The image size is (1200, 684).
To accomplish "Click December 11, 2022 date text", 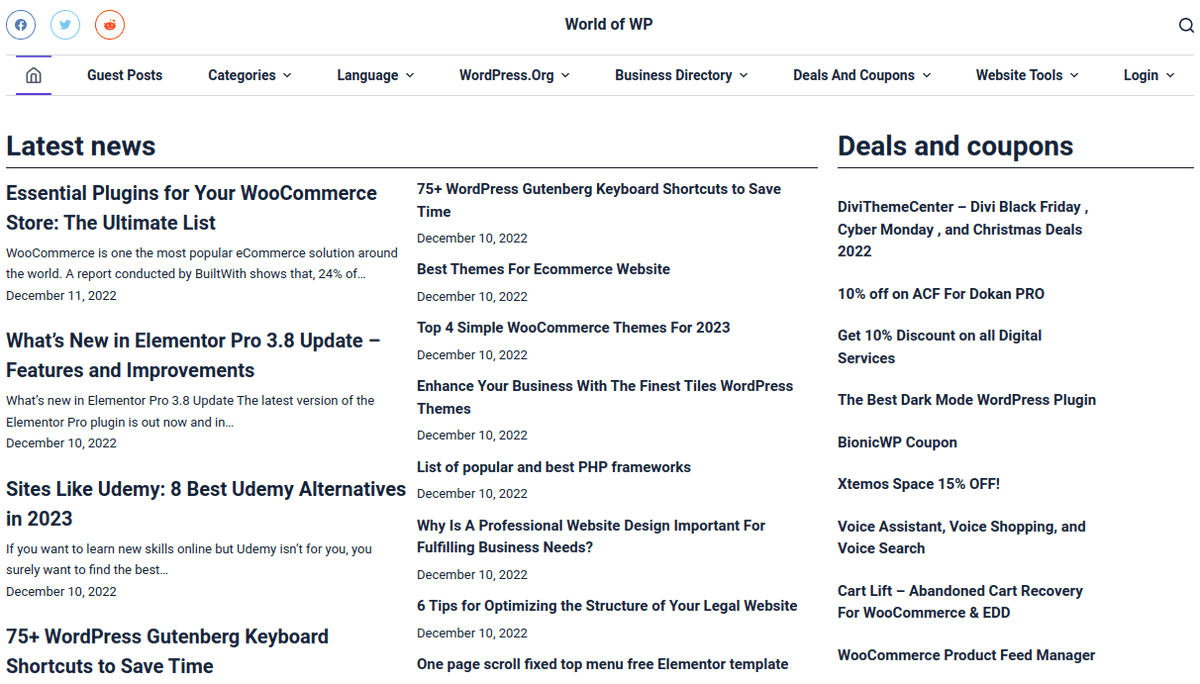I will tap(61, 295).
